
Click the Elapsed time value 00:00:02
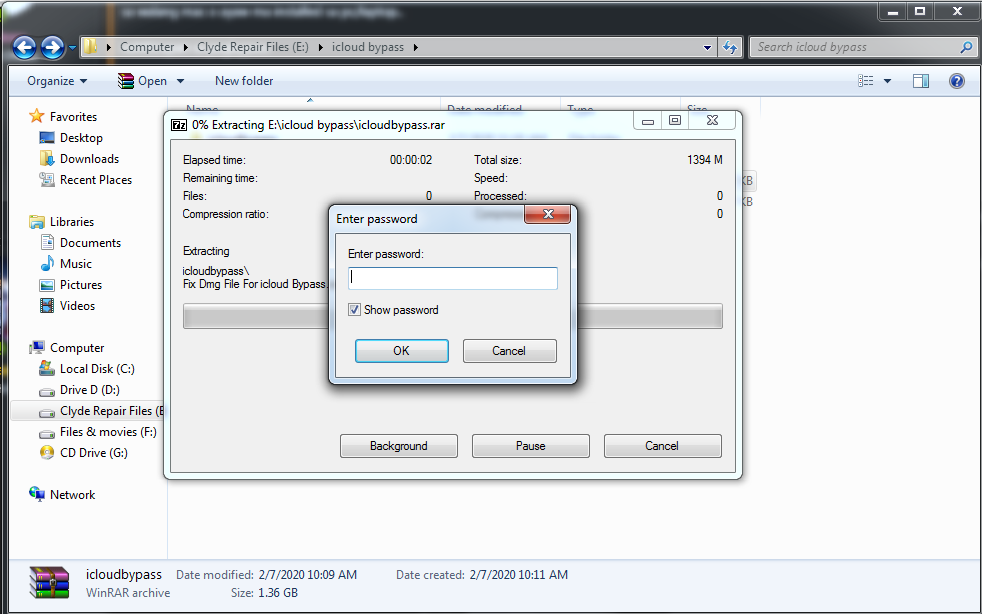click(x=411, y=160)
